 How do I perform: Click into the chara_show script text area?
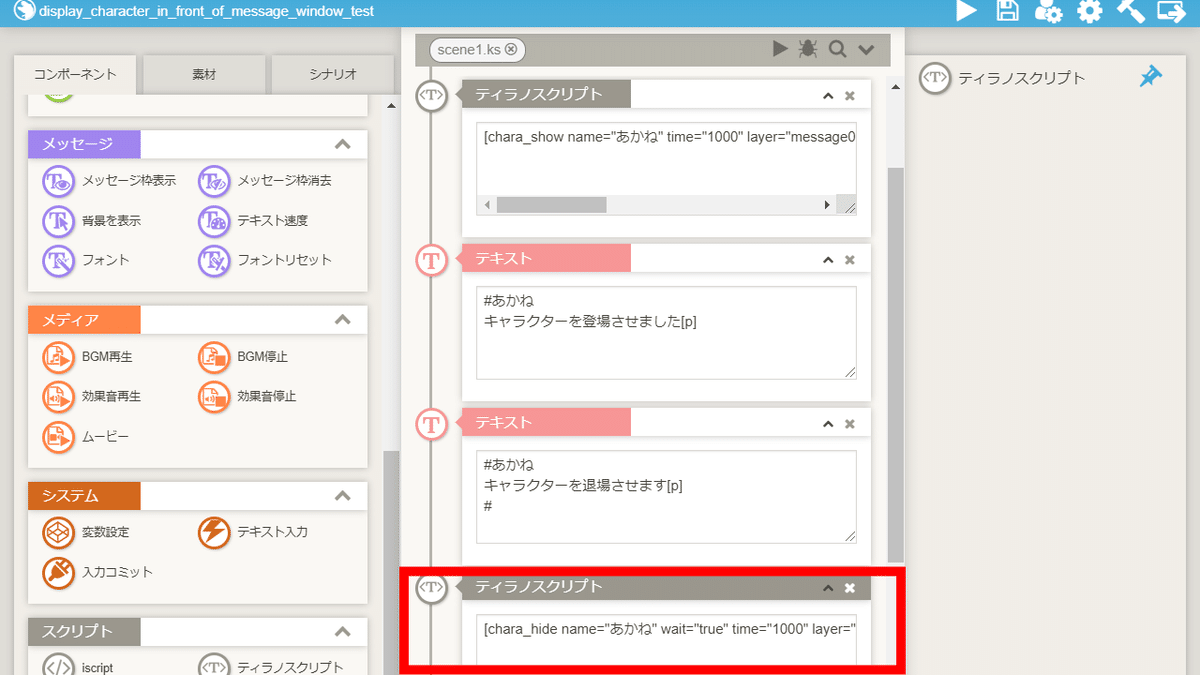pos(666,158)
